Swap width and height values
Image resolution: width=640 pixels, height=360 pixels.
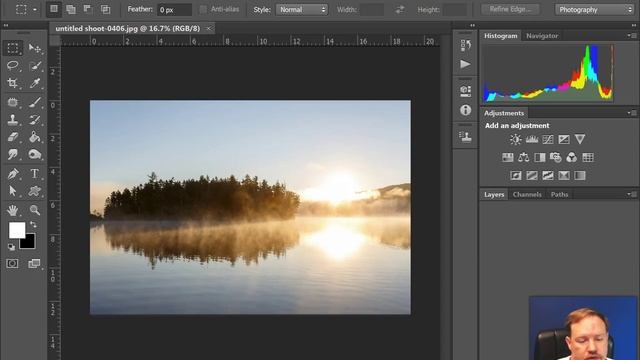[x=400, y=9]
